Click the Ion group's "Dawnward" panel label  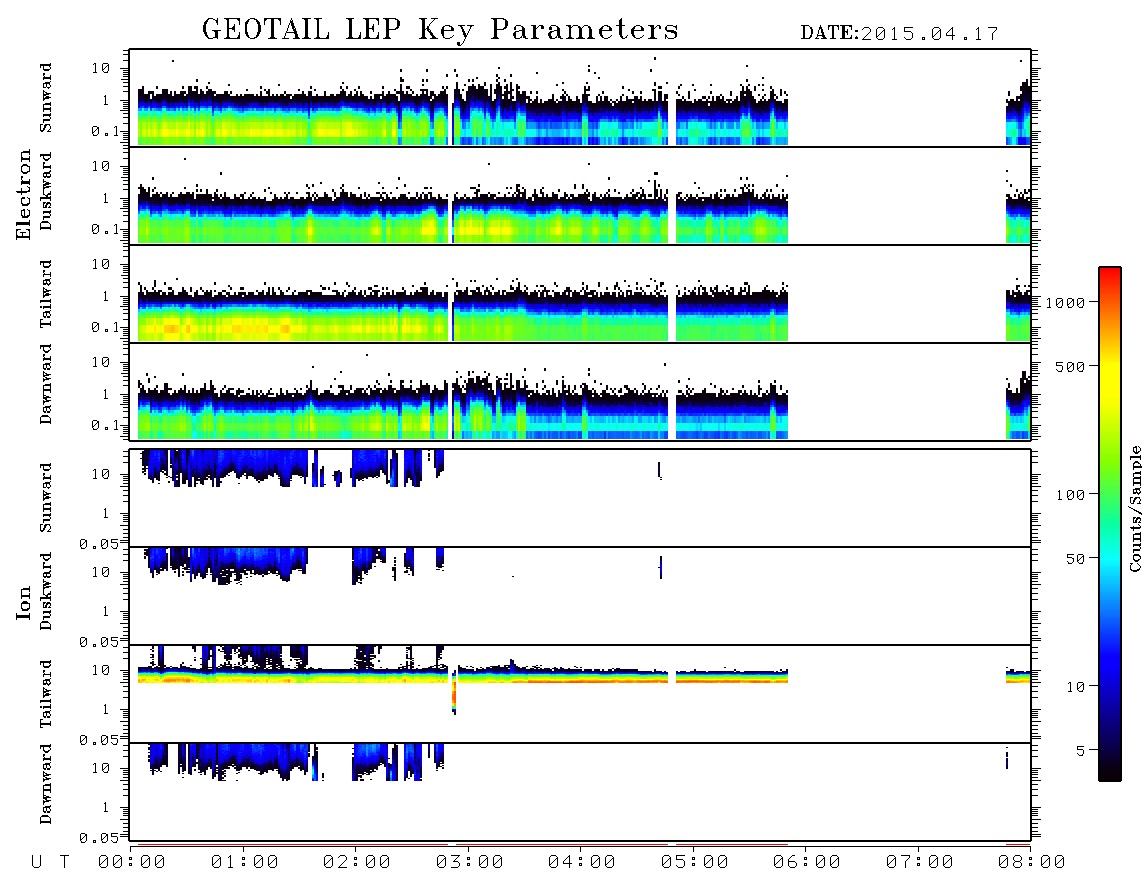coord(45,784)
